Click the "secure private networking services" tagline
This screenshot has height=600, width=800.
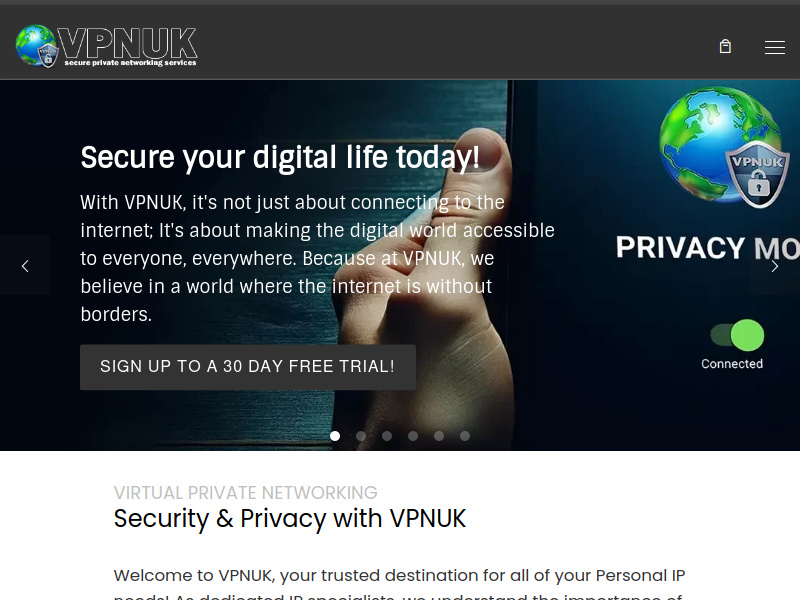pyautogui.click(x=131, y=63)
